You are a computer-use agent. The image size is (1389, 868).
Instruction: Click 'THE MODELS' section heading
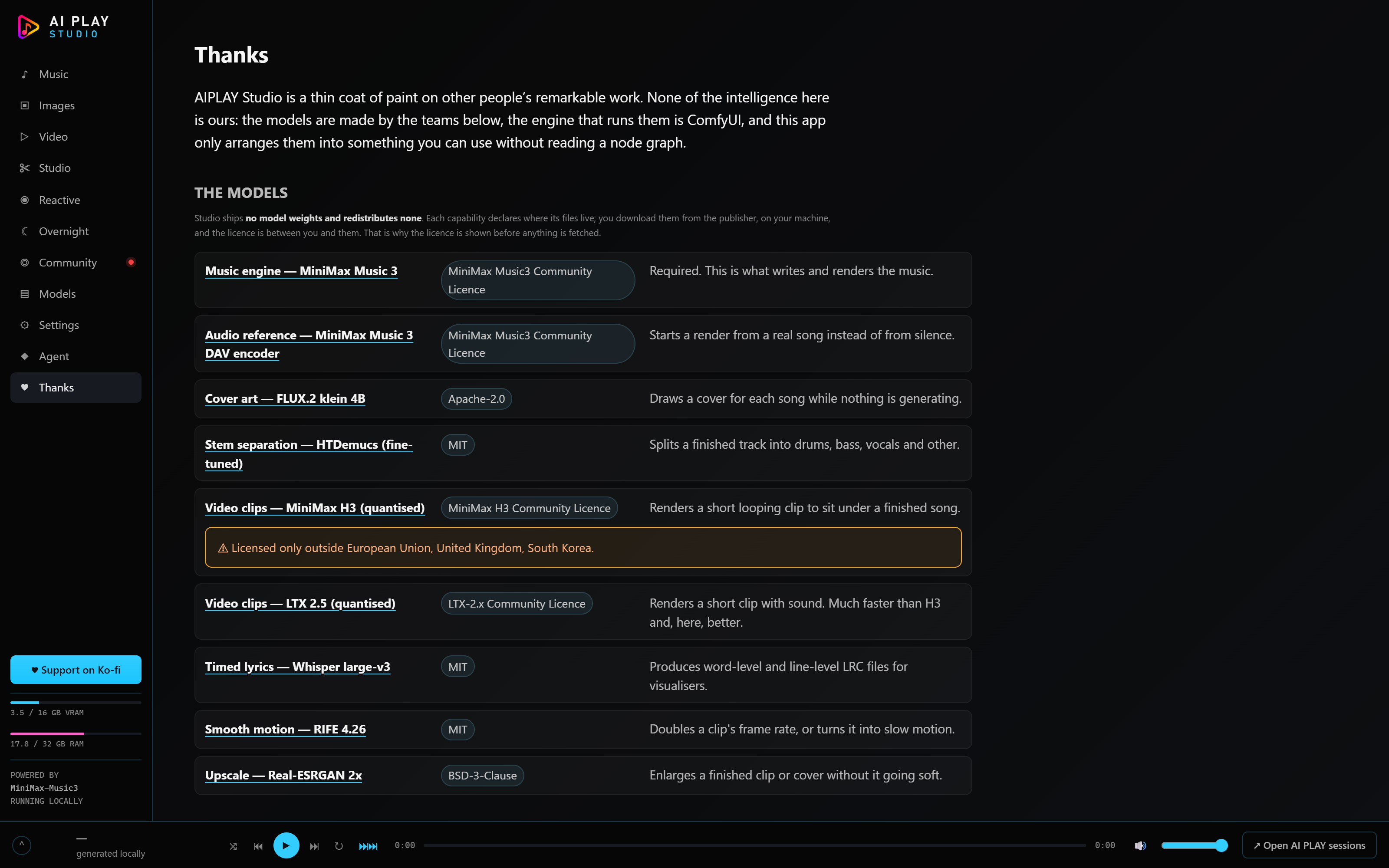click(241, 193)
